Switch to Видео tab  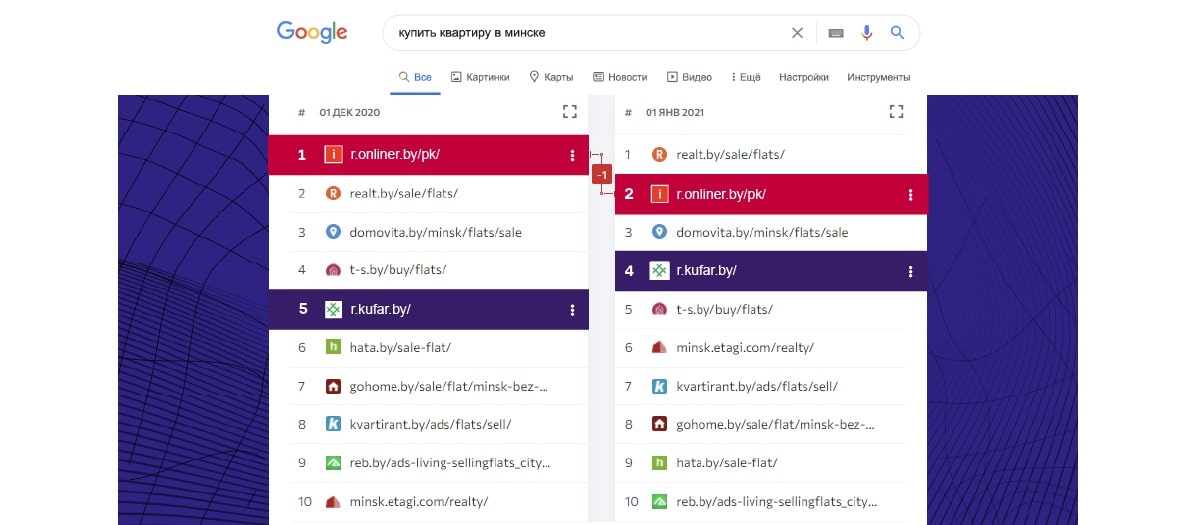[689, 77]
